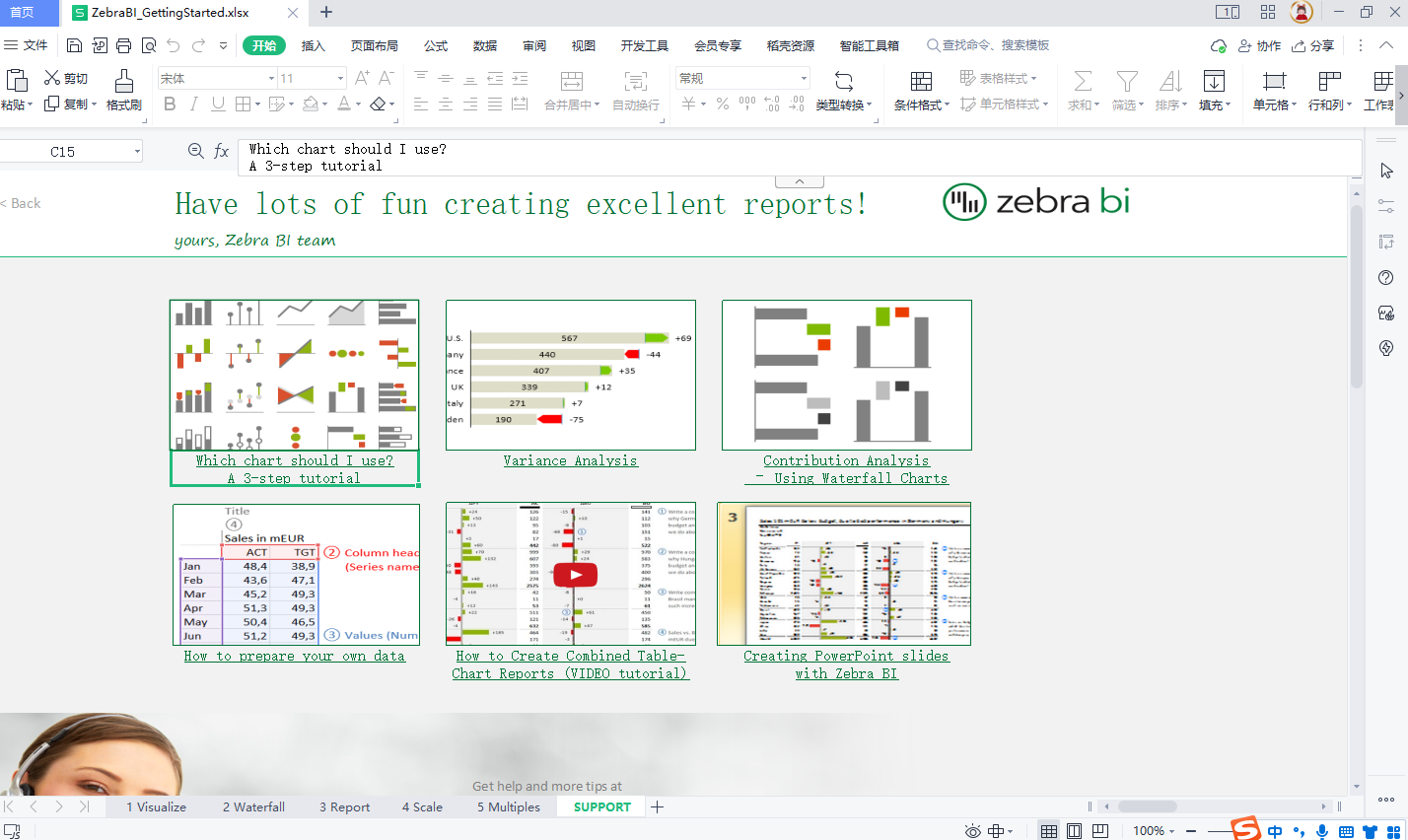
Task: Click the Sogou input method S logo
Action: coord(1246,828)
